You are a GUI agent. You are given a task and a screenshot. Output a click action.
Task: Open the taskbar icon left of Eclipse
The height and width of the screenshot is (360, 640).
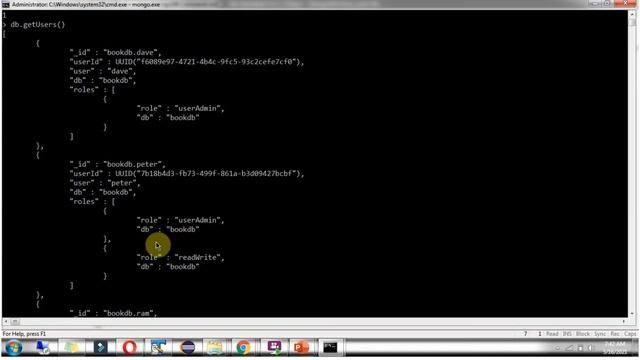[x=158, y=347]
